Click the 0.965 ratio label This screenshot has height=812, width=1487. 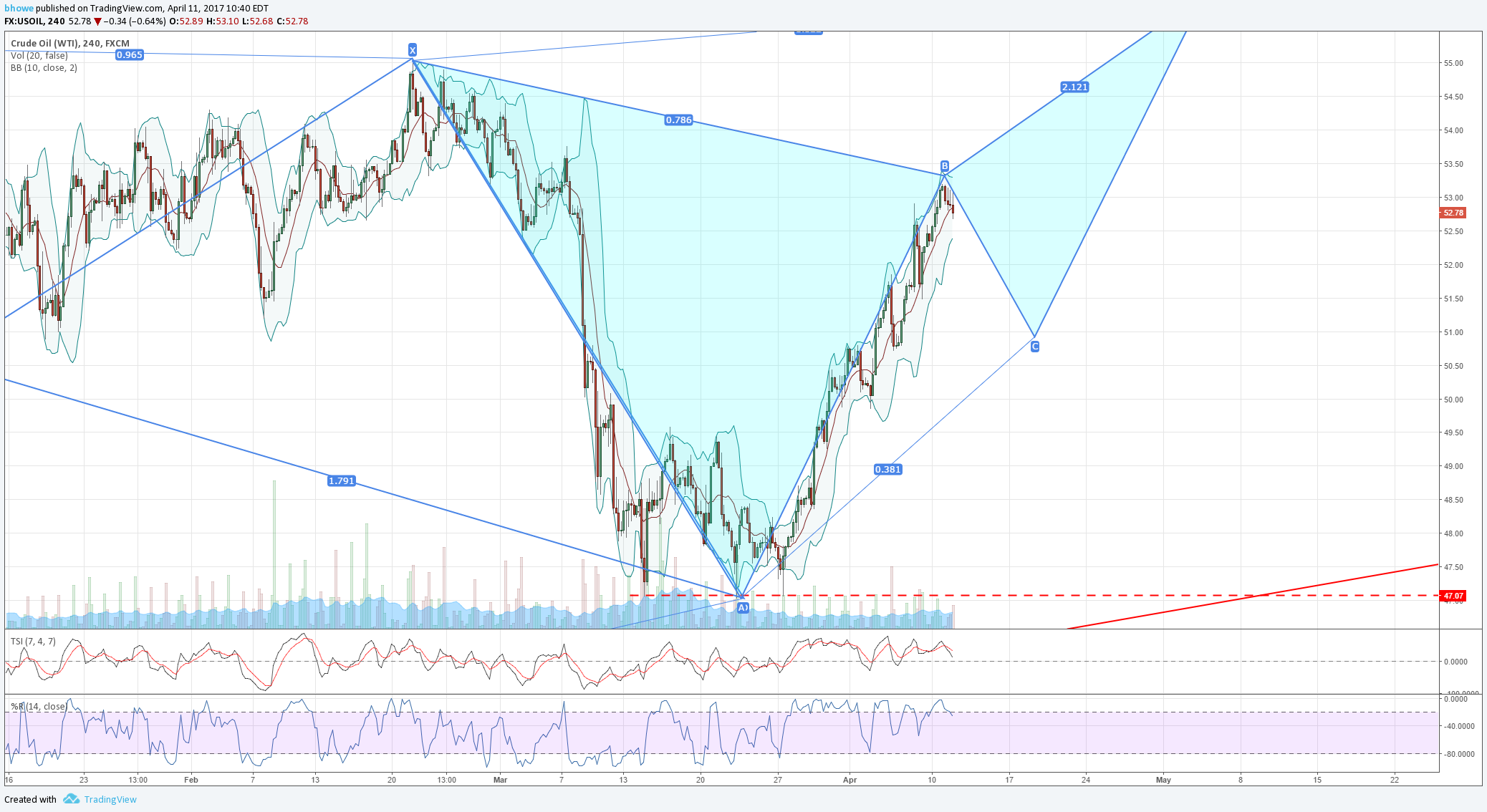click(x=130, y=55)
